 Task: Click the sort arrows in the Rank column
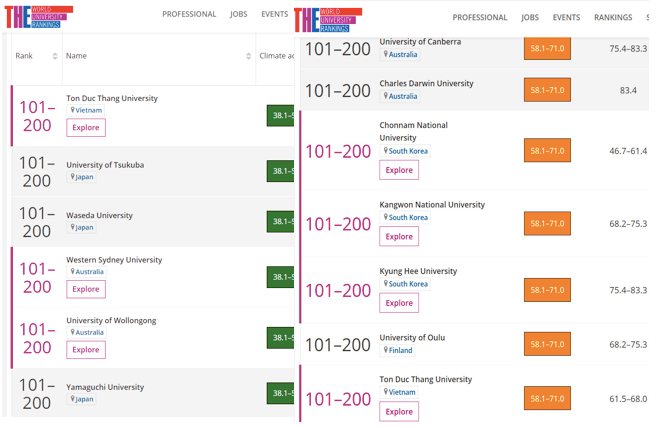(55, 56)
